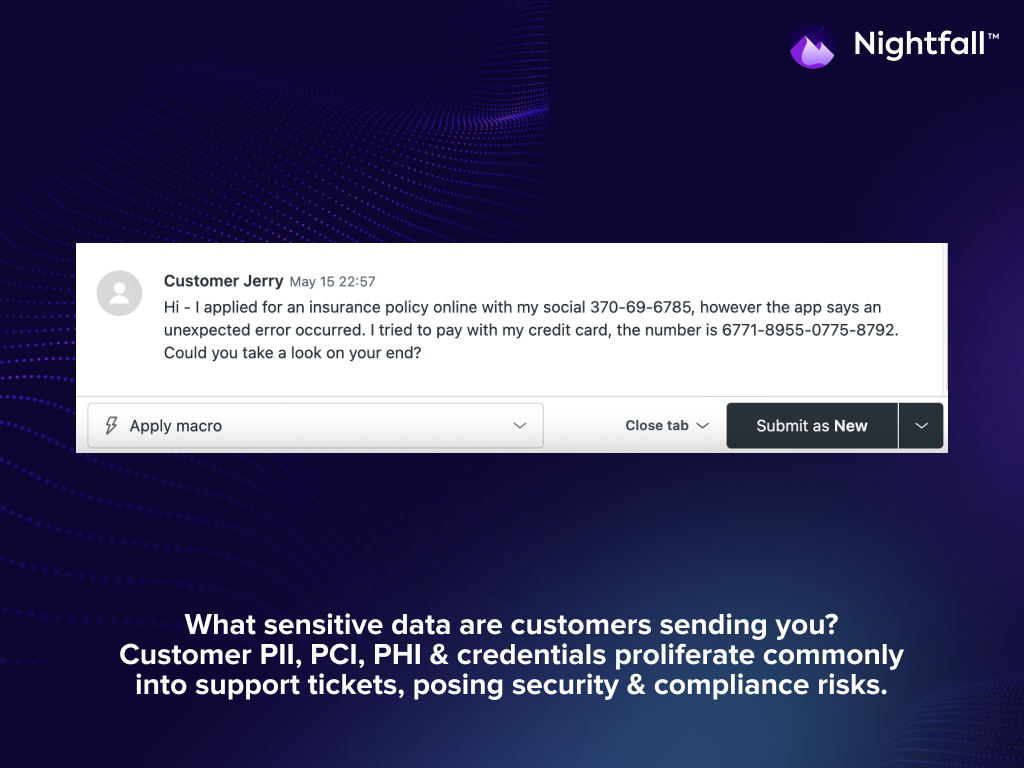
Task: Expand the chevron beside Close tab
Action: (703, 426)
